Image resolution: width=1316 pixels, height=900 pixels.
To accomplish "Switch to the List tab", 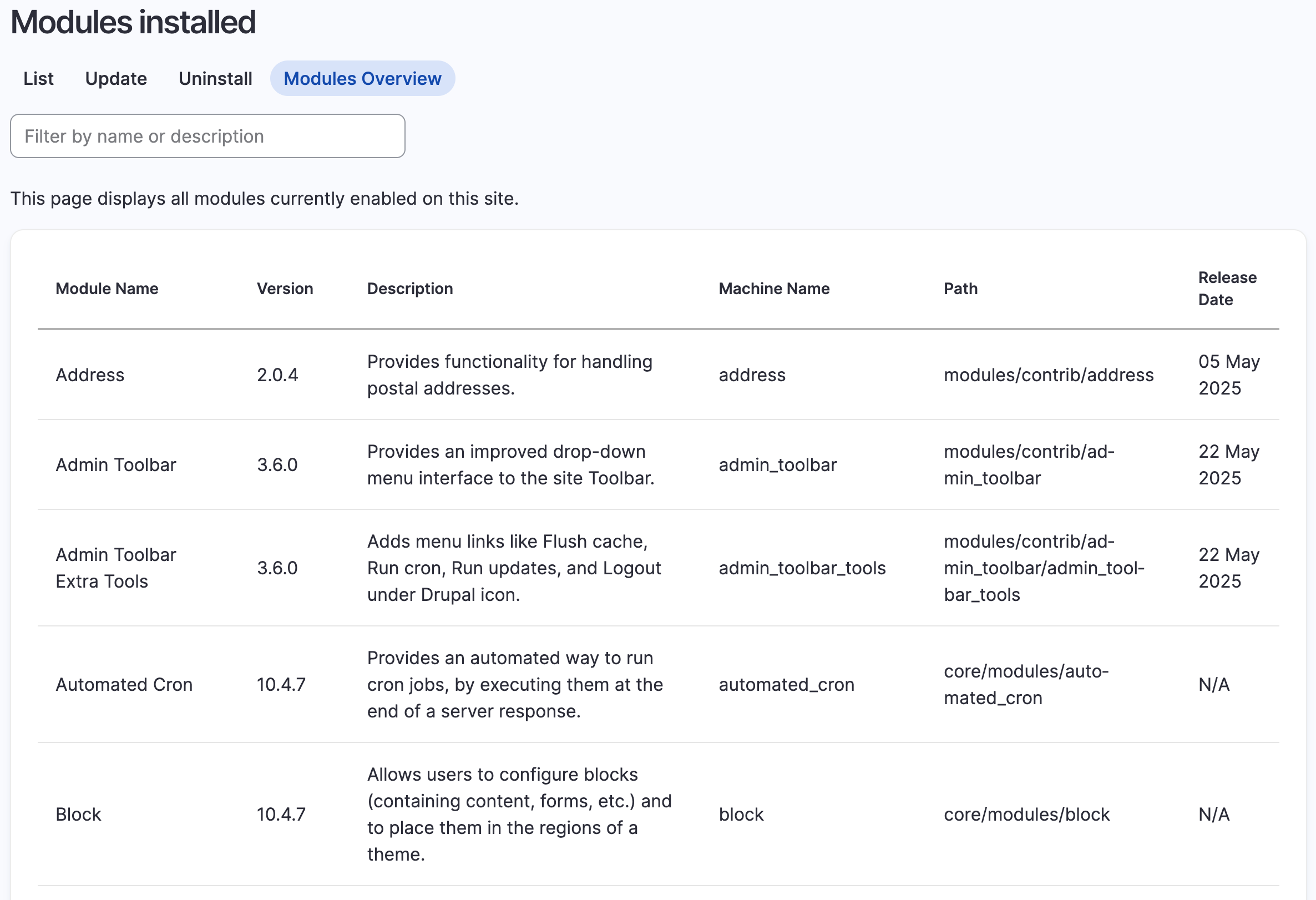I will (x=38, y=79).
